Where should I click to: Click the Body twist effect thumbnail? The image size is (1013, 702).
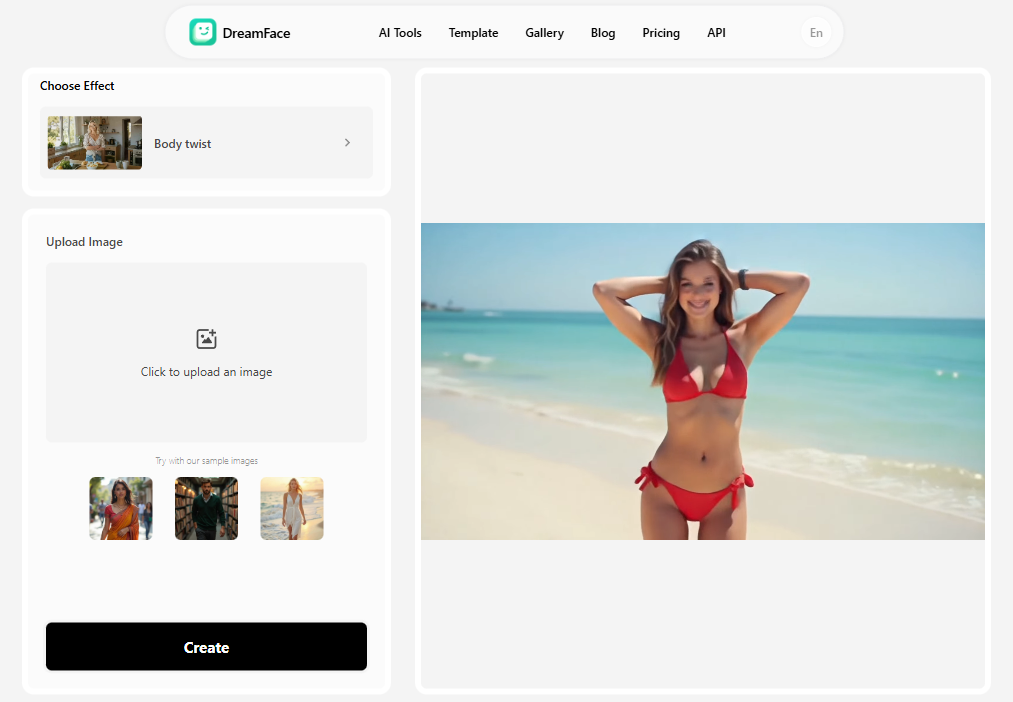(x=95, y=143)
